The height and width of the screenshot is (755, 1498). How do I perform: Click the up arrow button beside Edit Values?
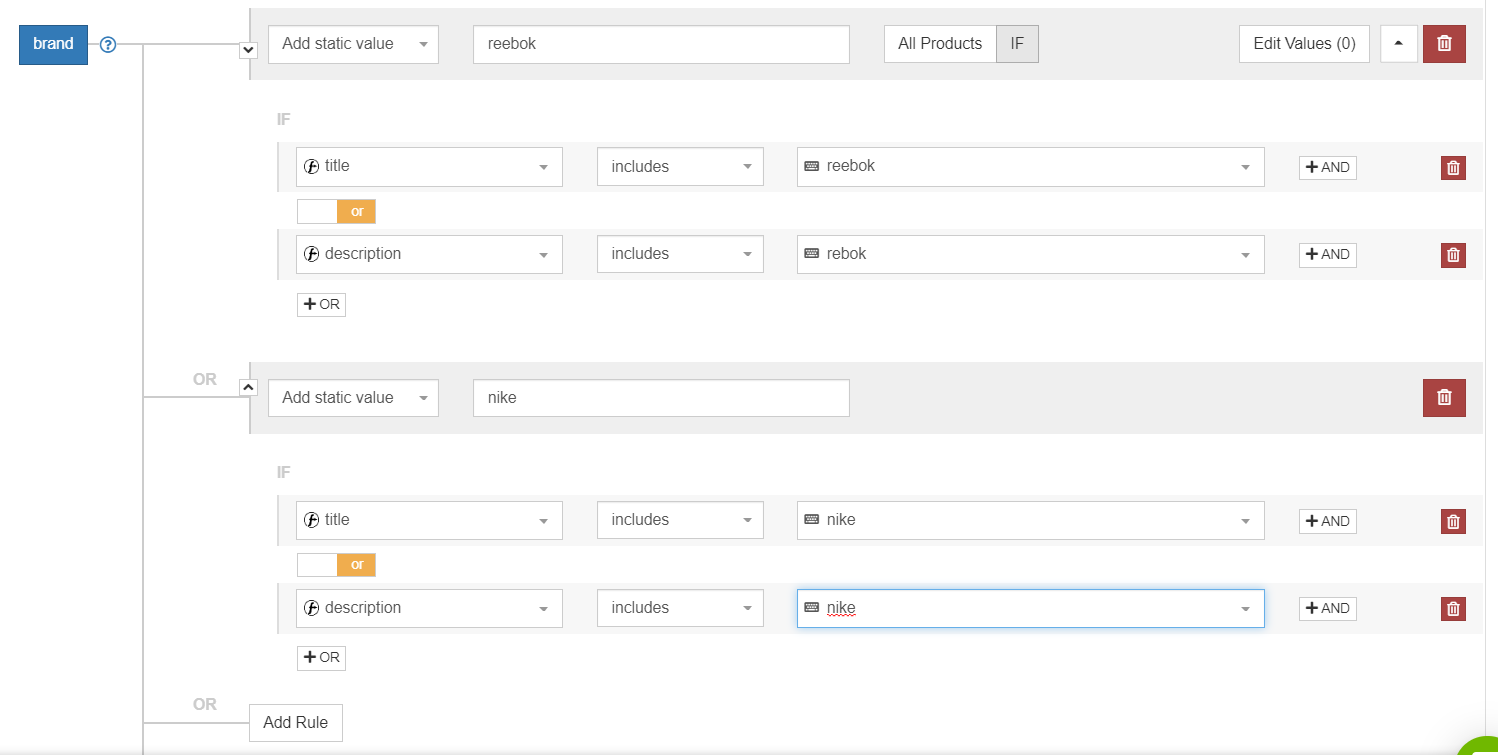[1398, 44]
